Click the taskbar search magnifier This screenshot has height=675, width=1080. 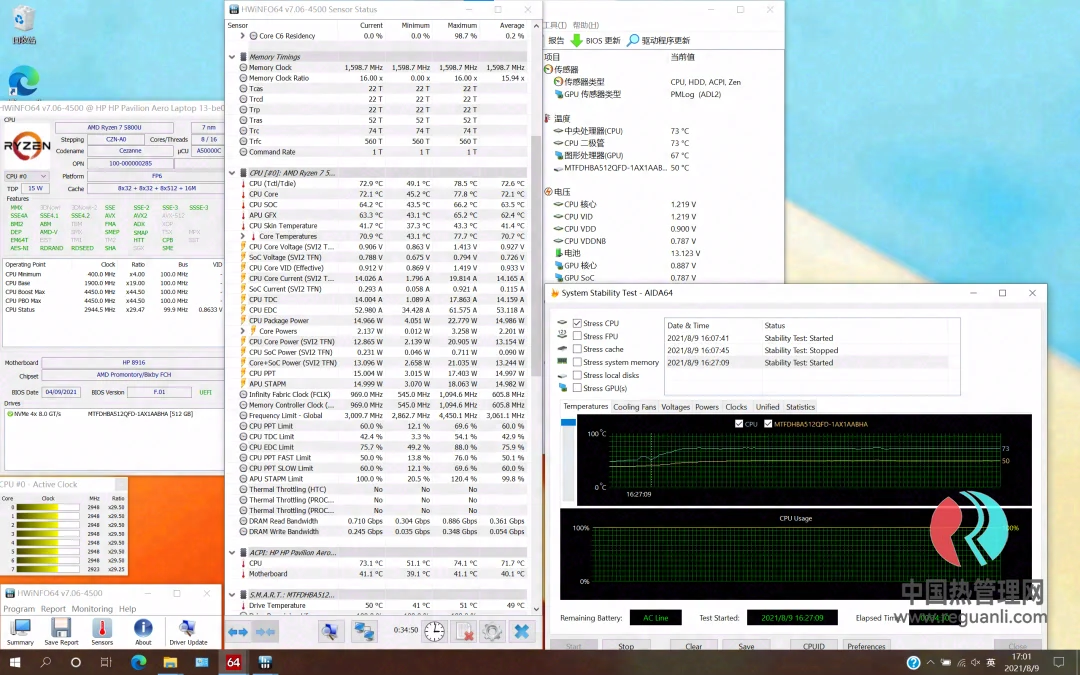click(x=45, y=663)
